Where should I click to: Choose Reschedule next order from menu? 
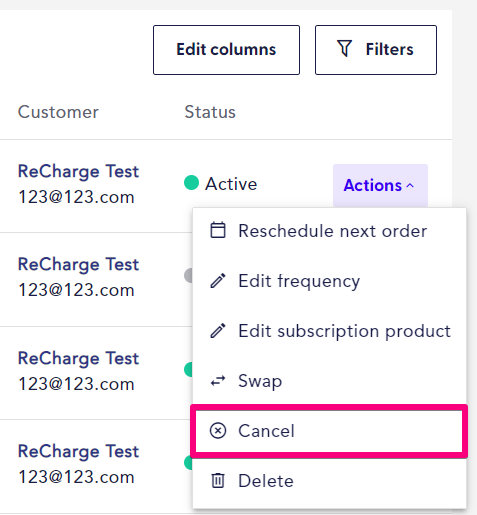pyautogui.click(x=329, y=231)
